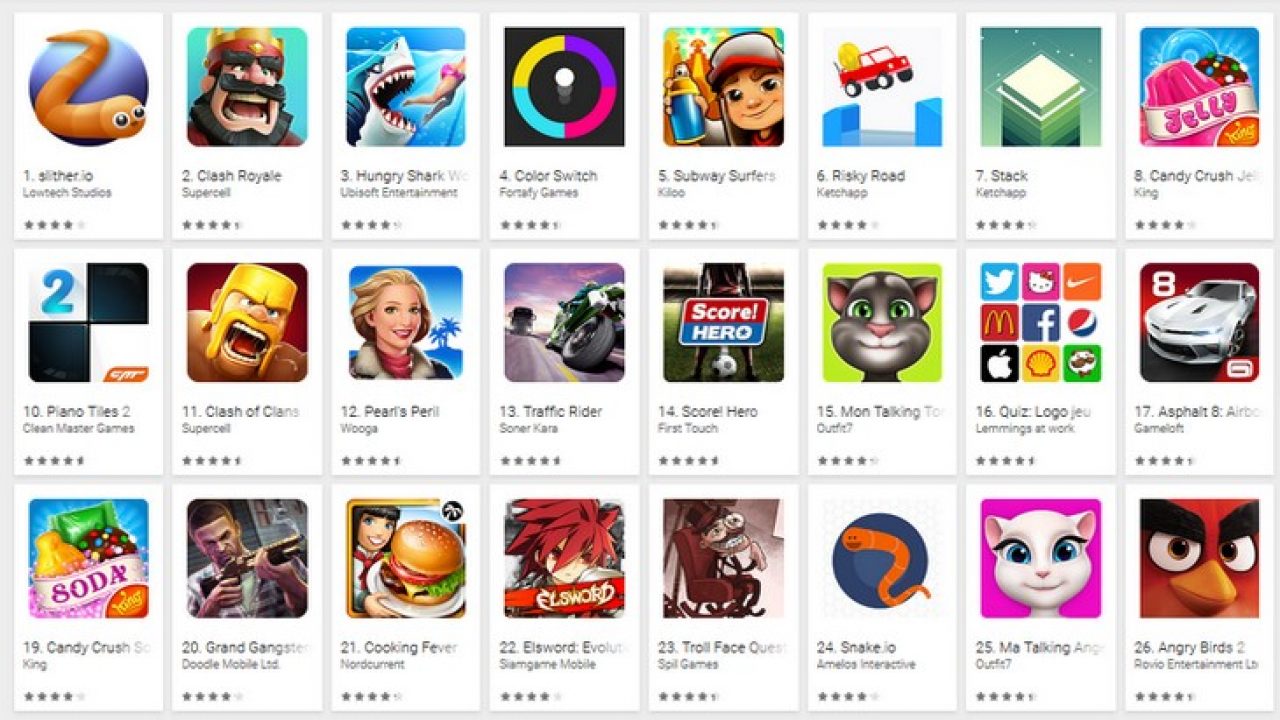Open Ubisoft Entertainment developer link
Image resolution: width=1280 pixels, height=720 pixels.
(399, 193)
